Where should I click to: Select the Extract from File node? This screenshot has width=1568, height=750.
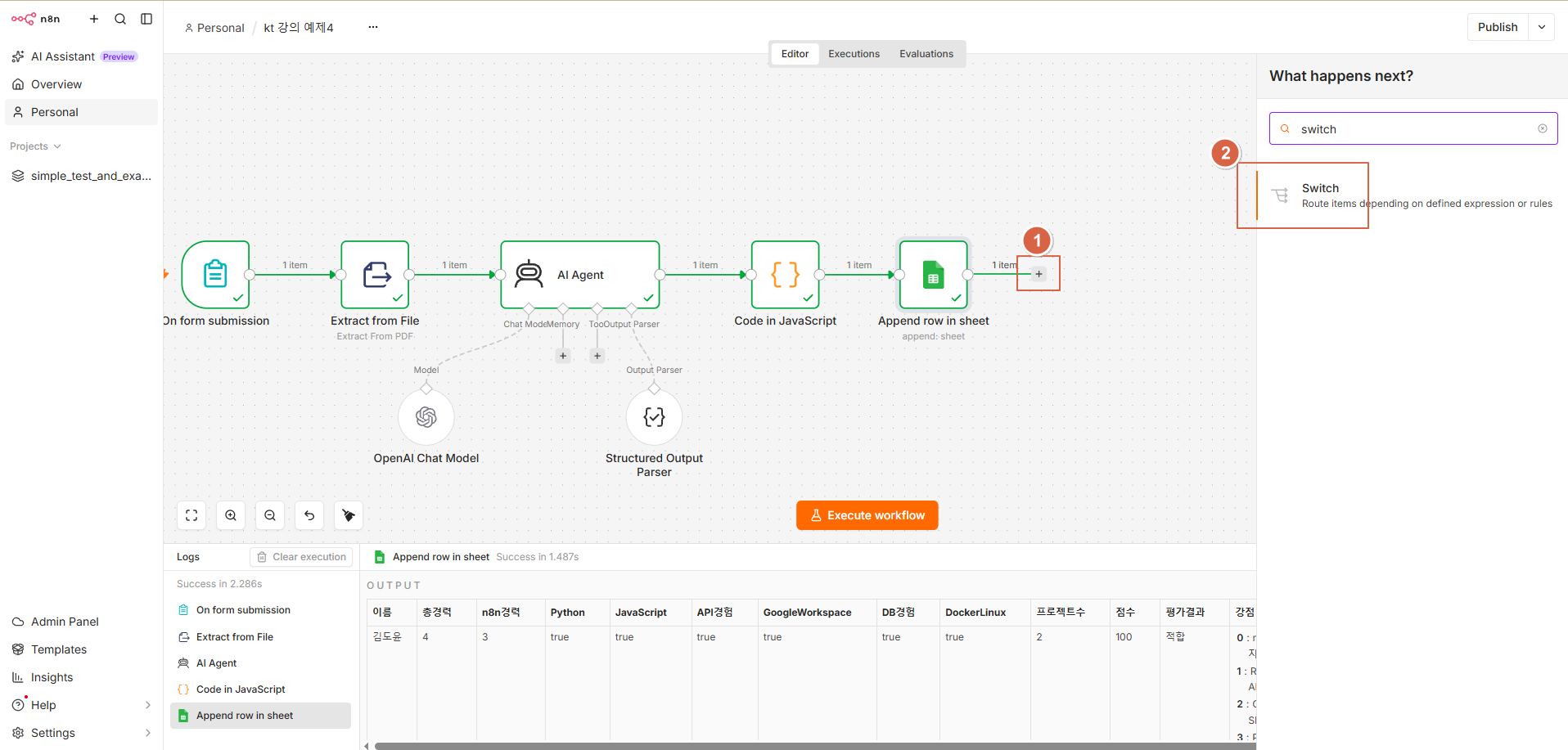pyautogui.click(x=375, y=274)
